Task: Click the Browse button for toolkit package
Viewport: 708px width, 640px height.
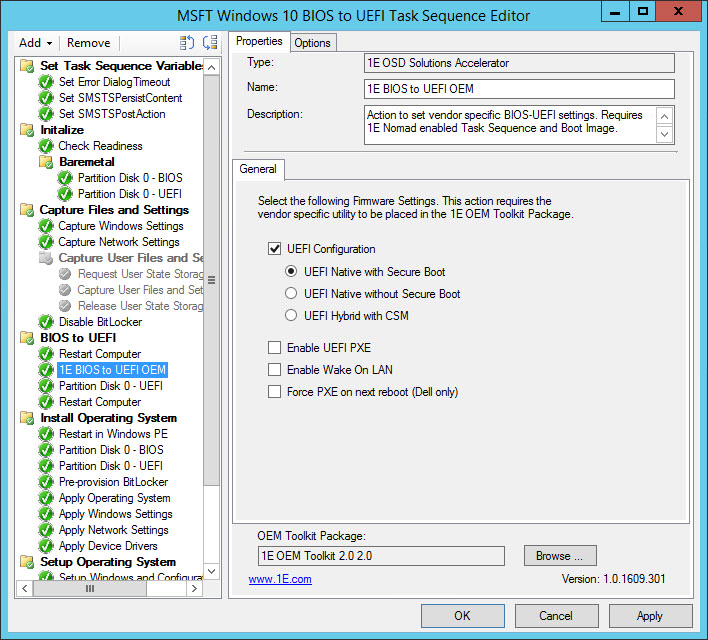Action: point(559,556)
